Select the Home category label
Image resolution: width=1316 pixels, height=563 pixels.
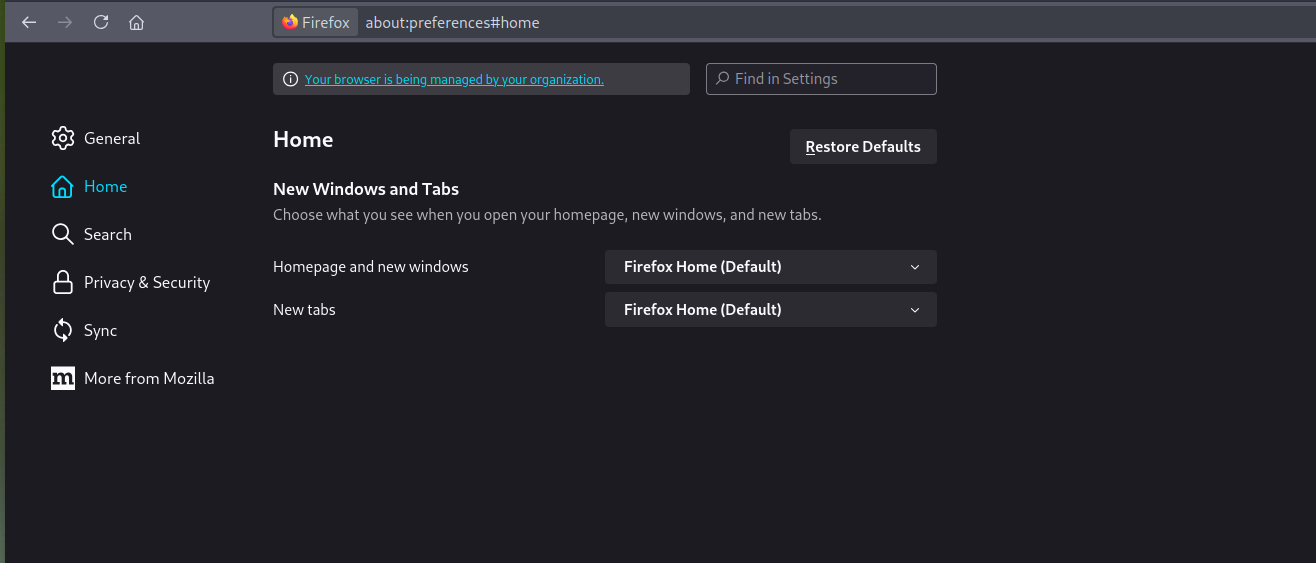click(x=105, y=186)
